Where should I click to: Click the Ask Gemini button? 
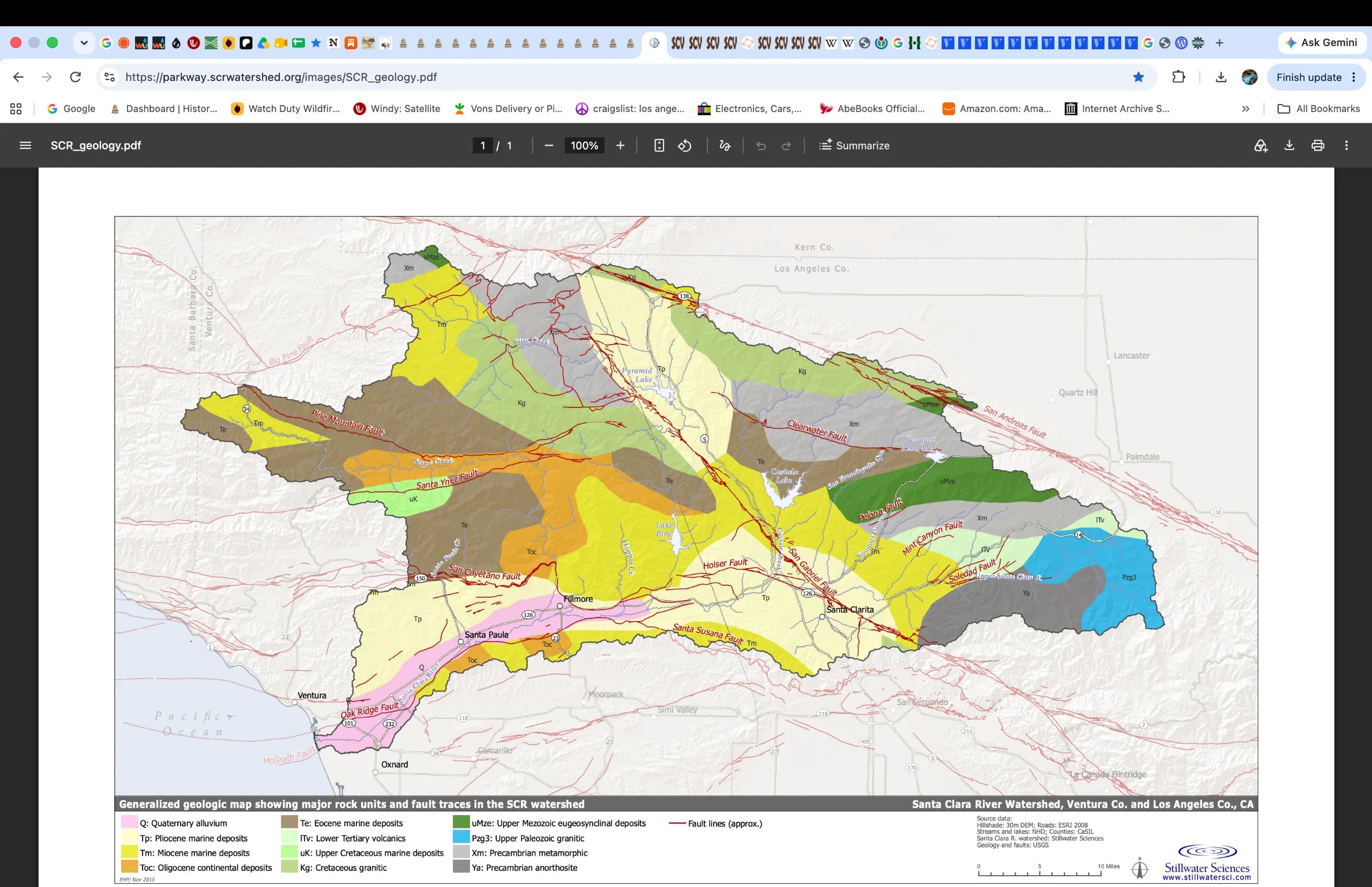click(x=1322, y=43)
